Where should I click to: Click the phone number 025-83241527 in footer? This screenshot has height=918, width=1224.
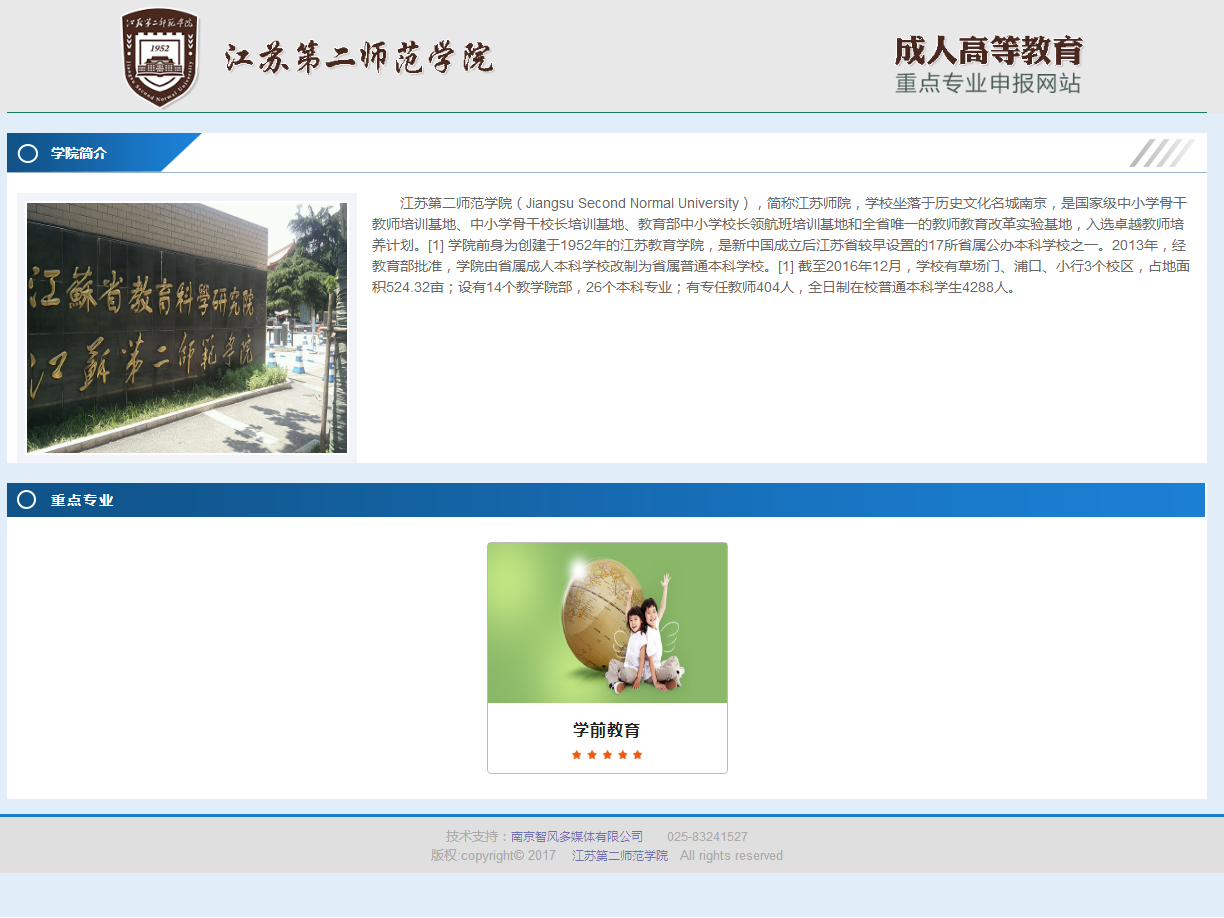(707, 836)
